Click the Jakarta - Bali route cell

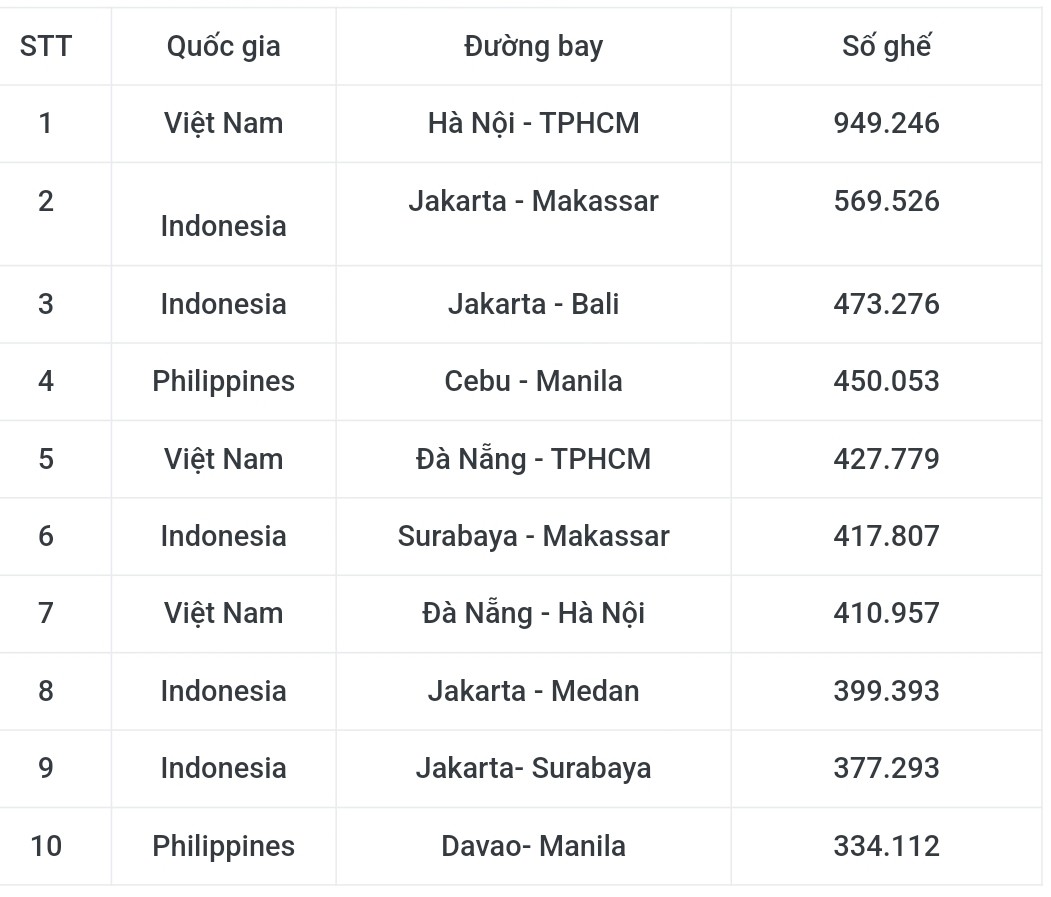pyautogui.click(x=534, y=304)
